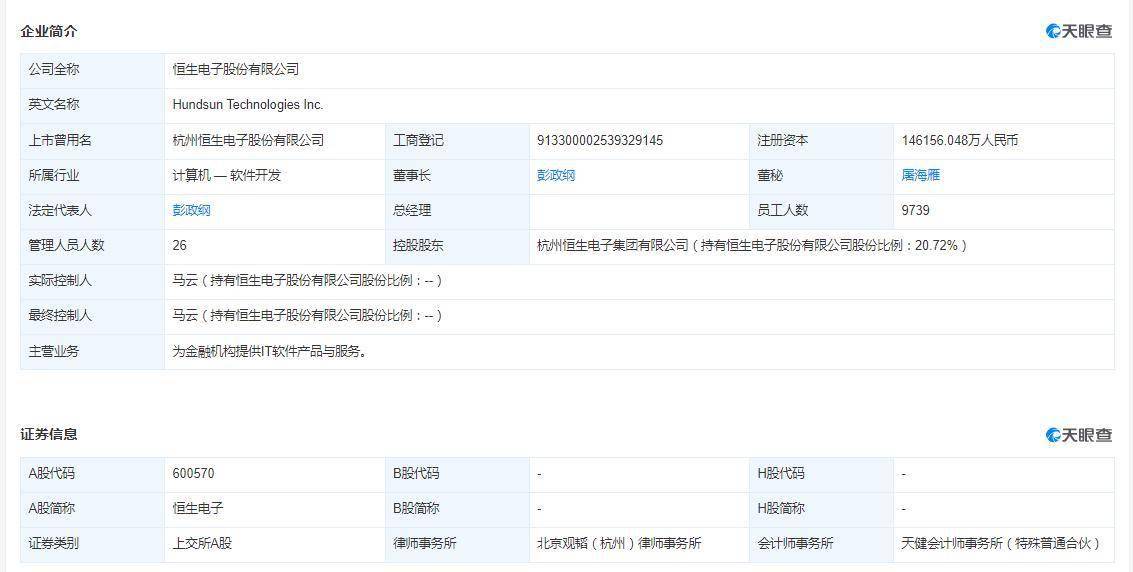Image resolution: width=1133 pixels, height=572 pixels.
Task: Click the B股简称 label cell
Action: click(457, 509)
